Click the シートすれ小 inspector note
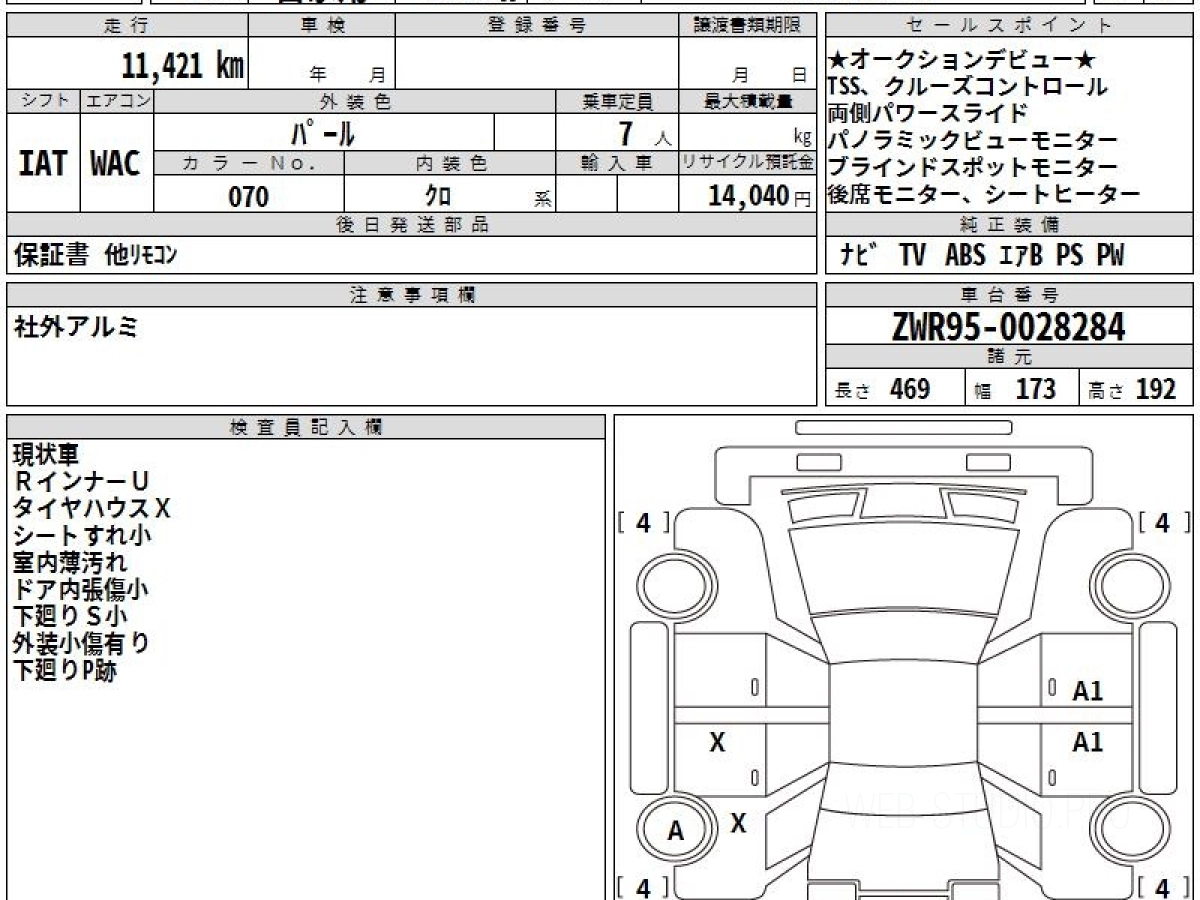1200x900 pixels. (x=82, y=536)
